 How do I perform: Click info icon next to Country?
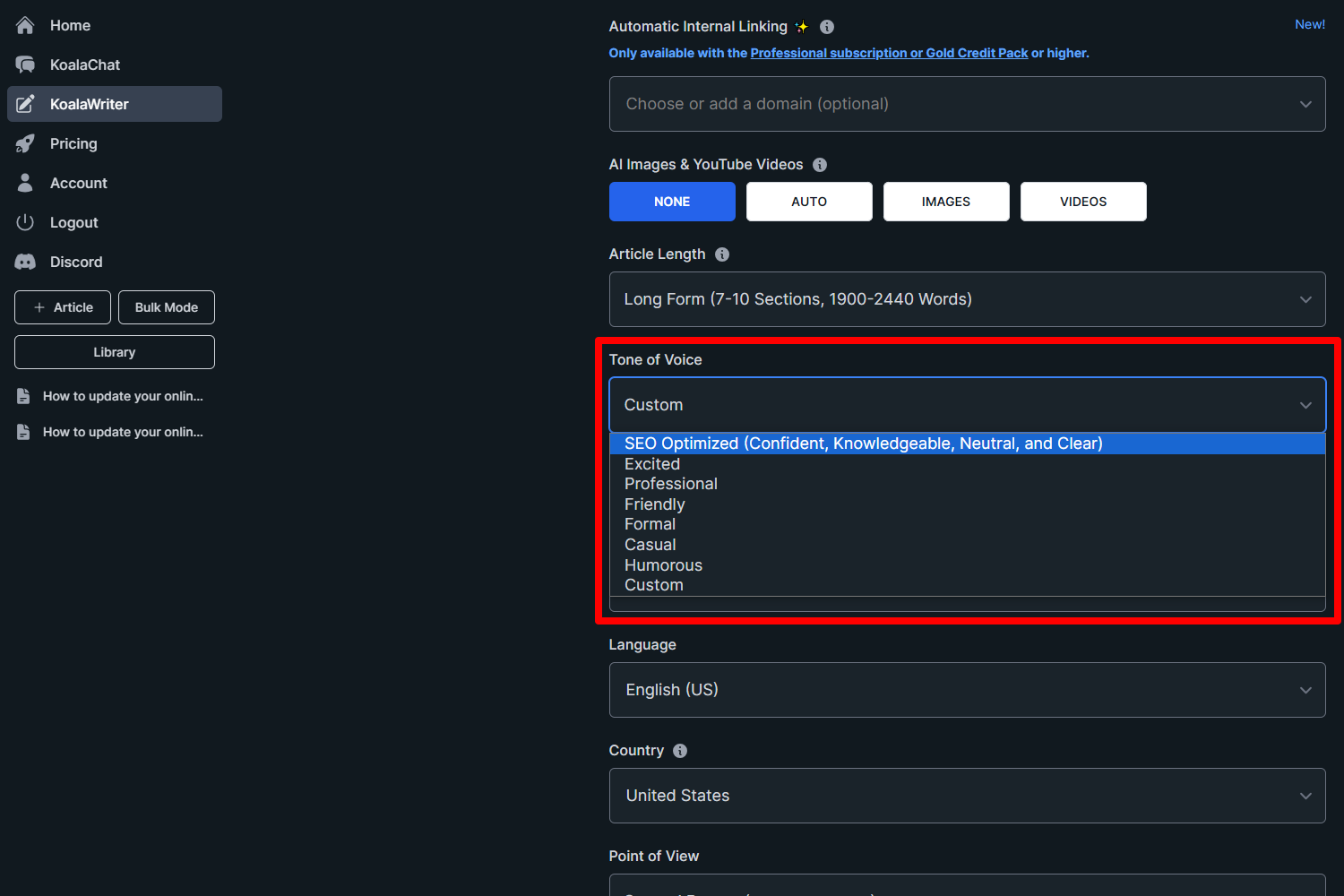(x=680, y=751)
